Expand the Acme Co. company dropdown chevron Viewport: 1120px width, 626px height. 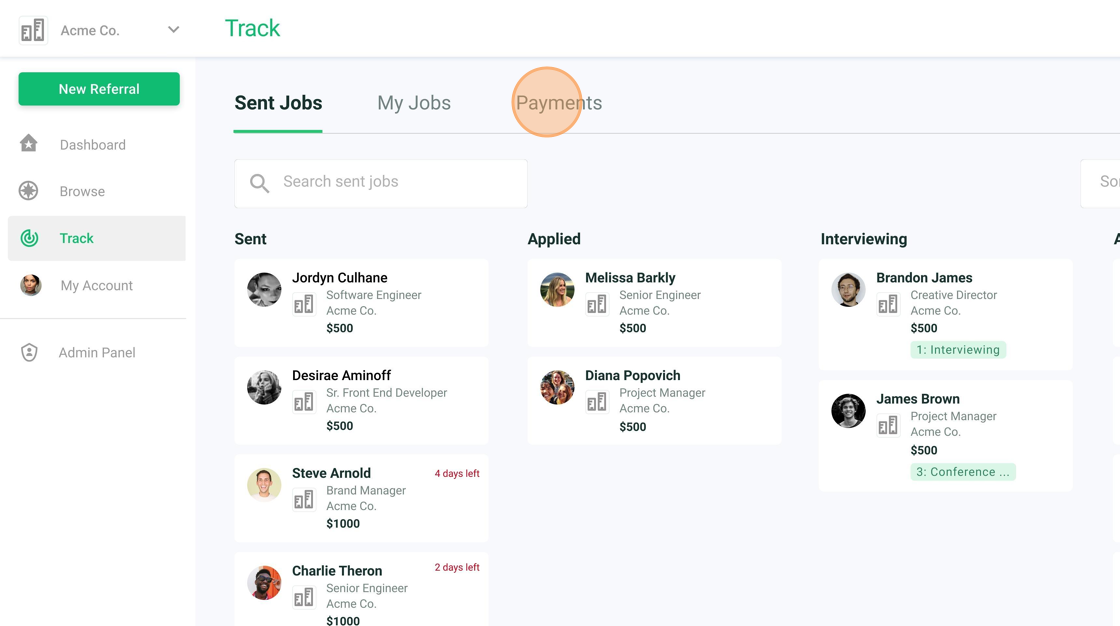(x=173, y=29)
